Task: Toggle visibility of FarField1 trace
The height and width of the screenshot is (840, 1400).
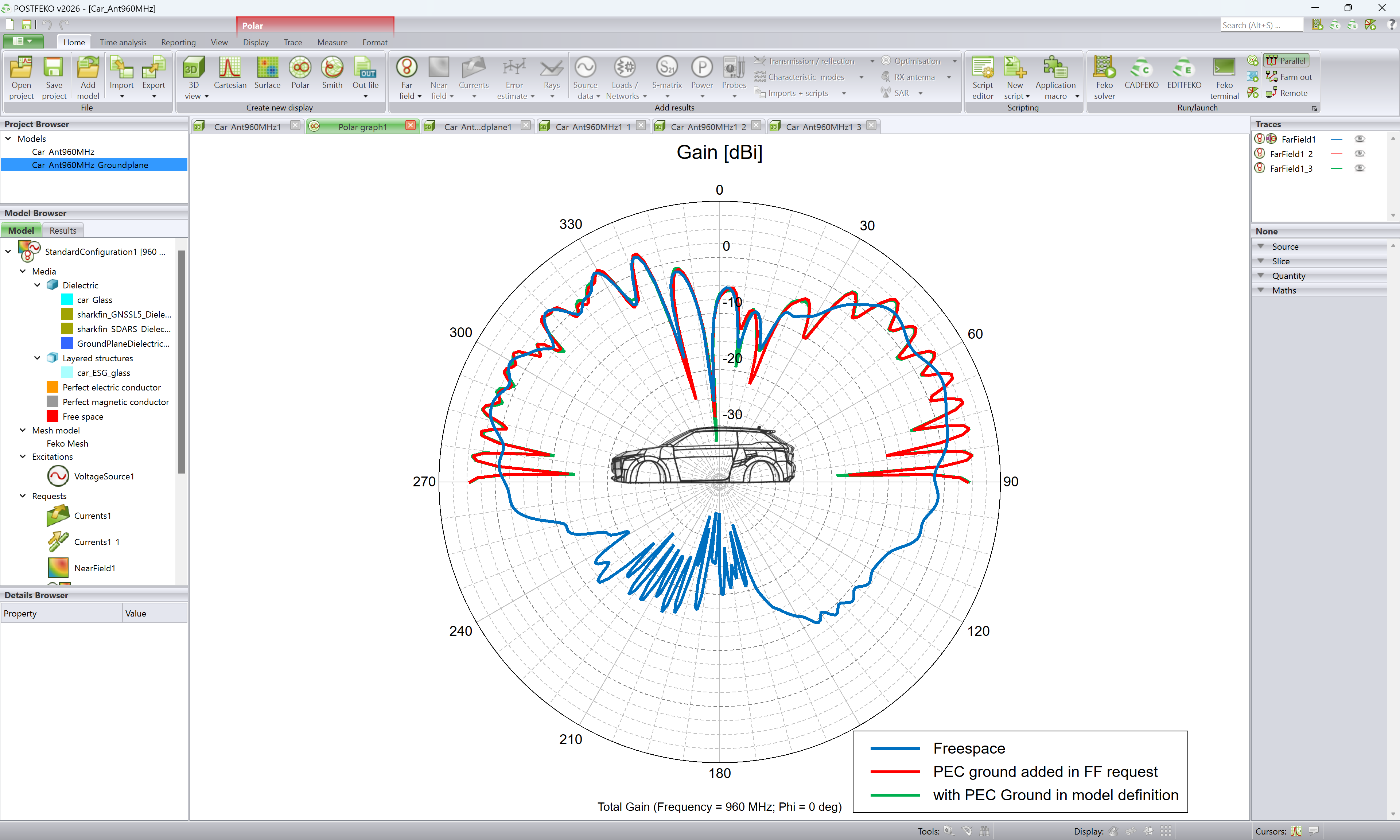Action: (x=1359, y=139)
